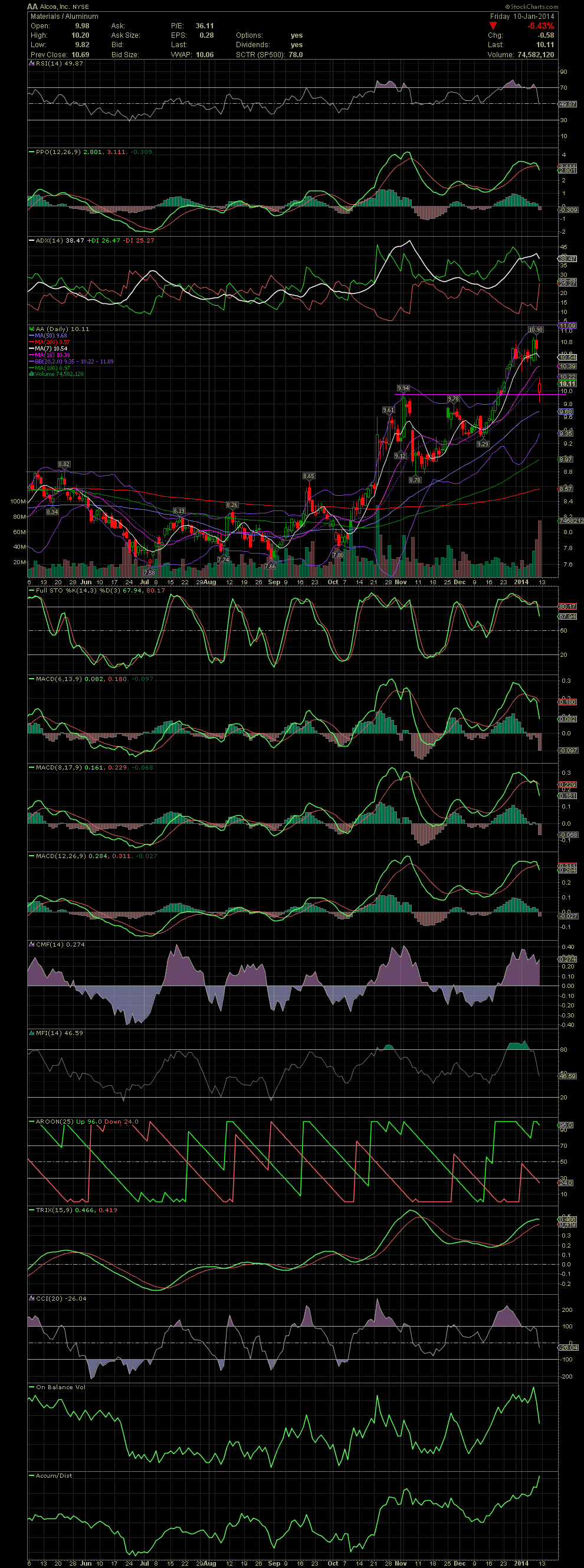Click the MFI(14) 46.59 indicator label

tap(59, 1033)
